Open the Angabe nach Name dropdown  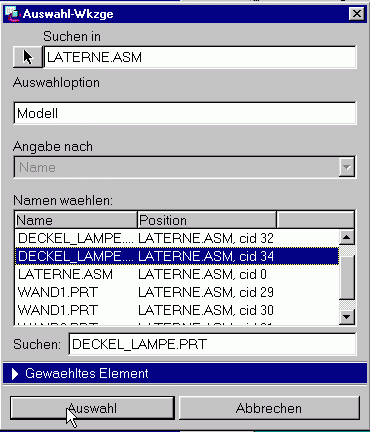(x=346, y=167)
